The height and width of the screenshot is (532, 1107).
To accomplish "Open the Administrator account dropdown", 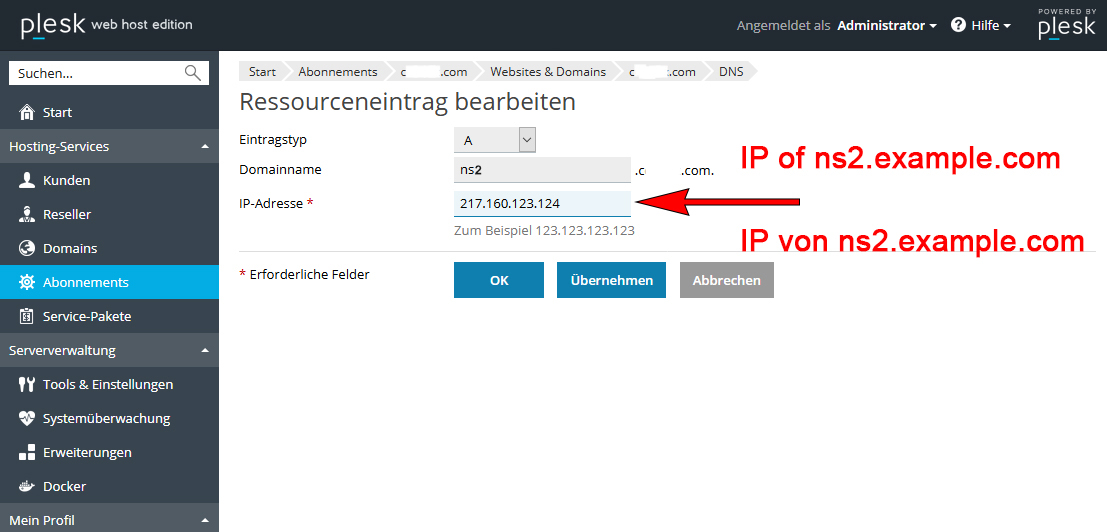I will (886, 25).
